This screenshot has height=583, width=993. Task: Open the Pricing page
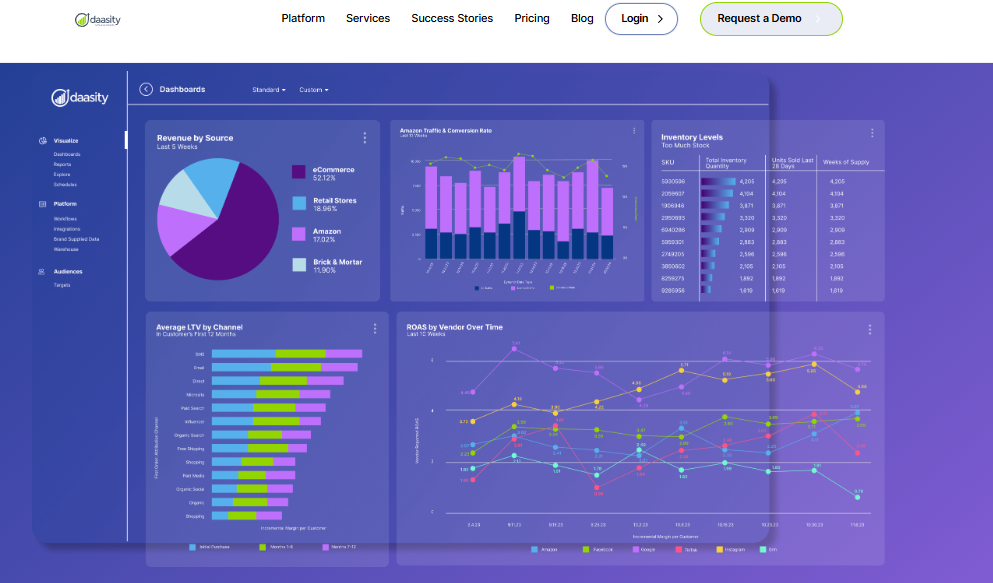tap(531, 18)
